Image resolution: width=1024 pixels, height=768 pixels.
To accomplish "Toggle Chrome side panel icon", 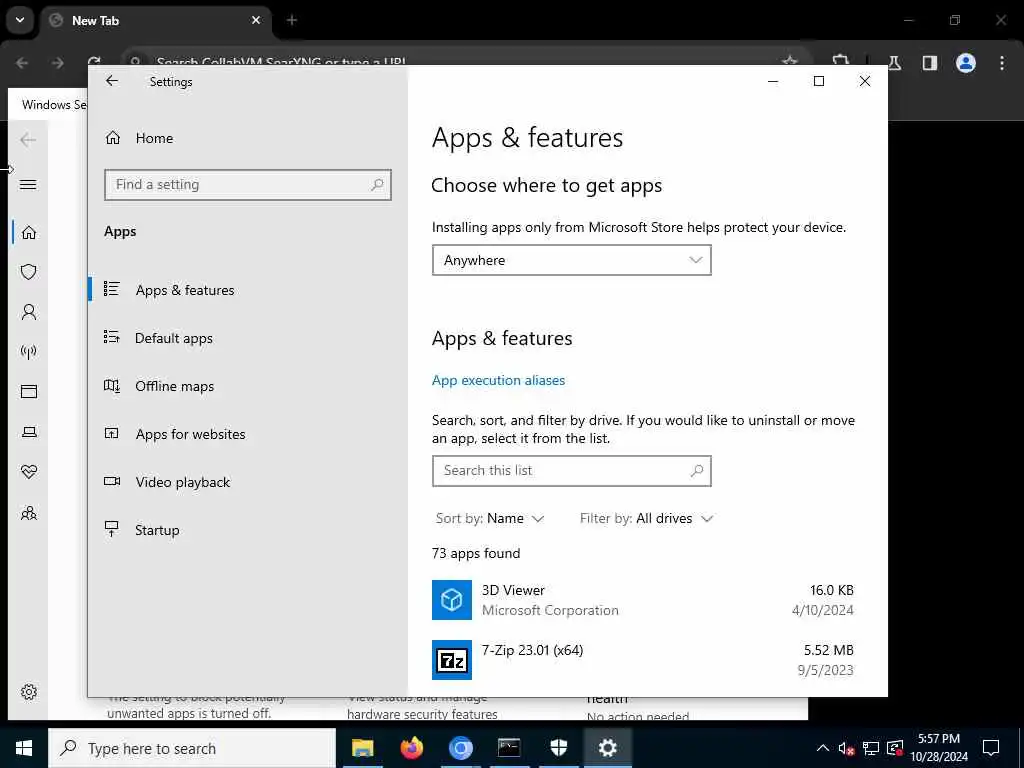I will pos(930,63).
